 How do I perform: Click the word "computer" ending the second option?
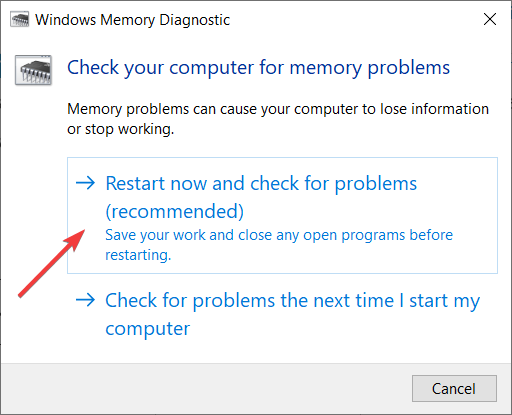(x=147, y=329)
